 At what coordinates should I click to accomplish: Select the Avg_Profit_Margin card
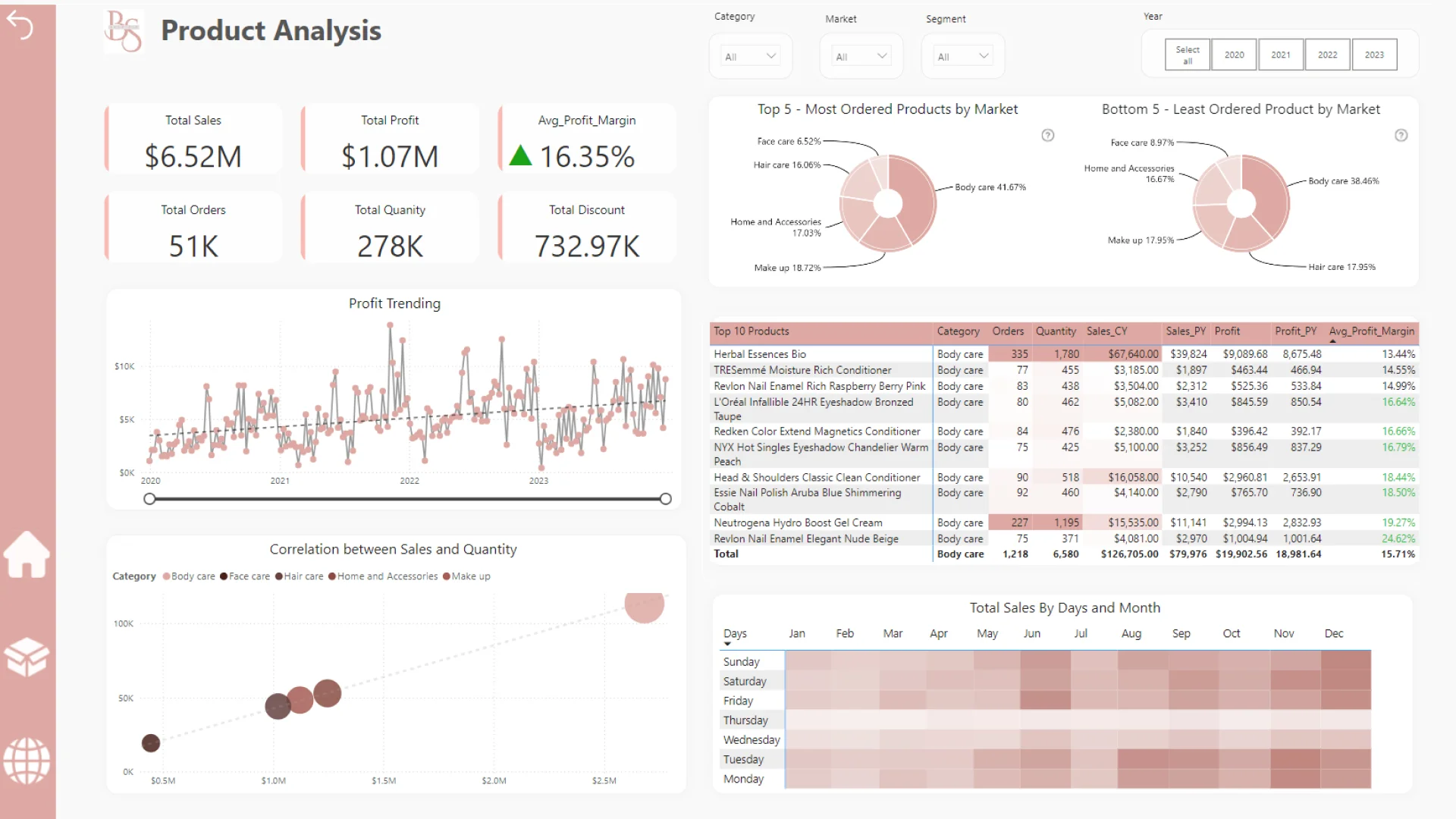click(587, 140)
